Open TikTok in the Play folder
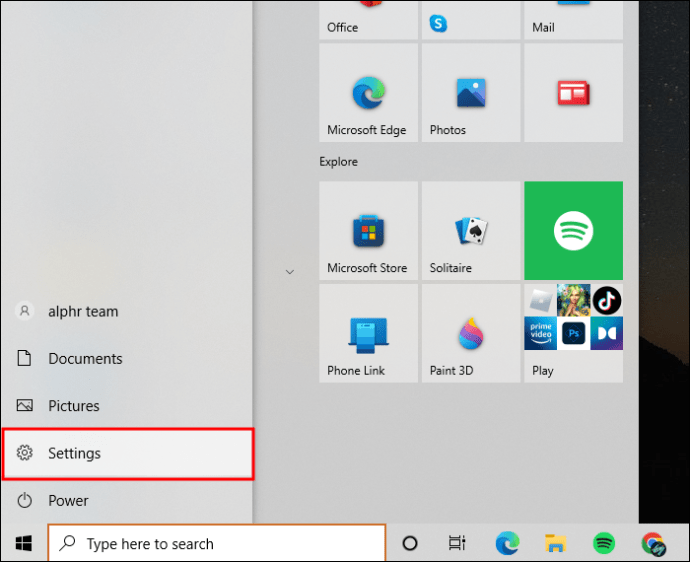Screen dimensions: 690x562 tap(607, 301)
